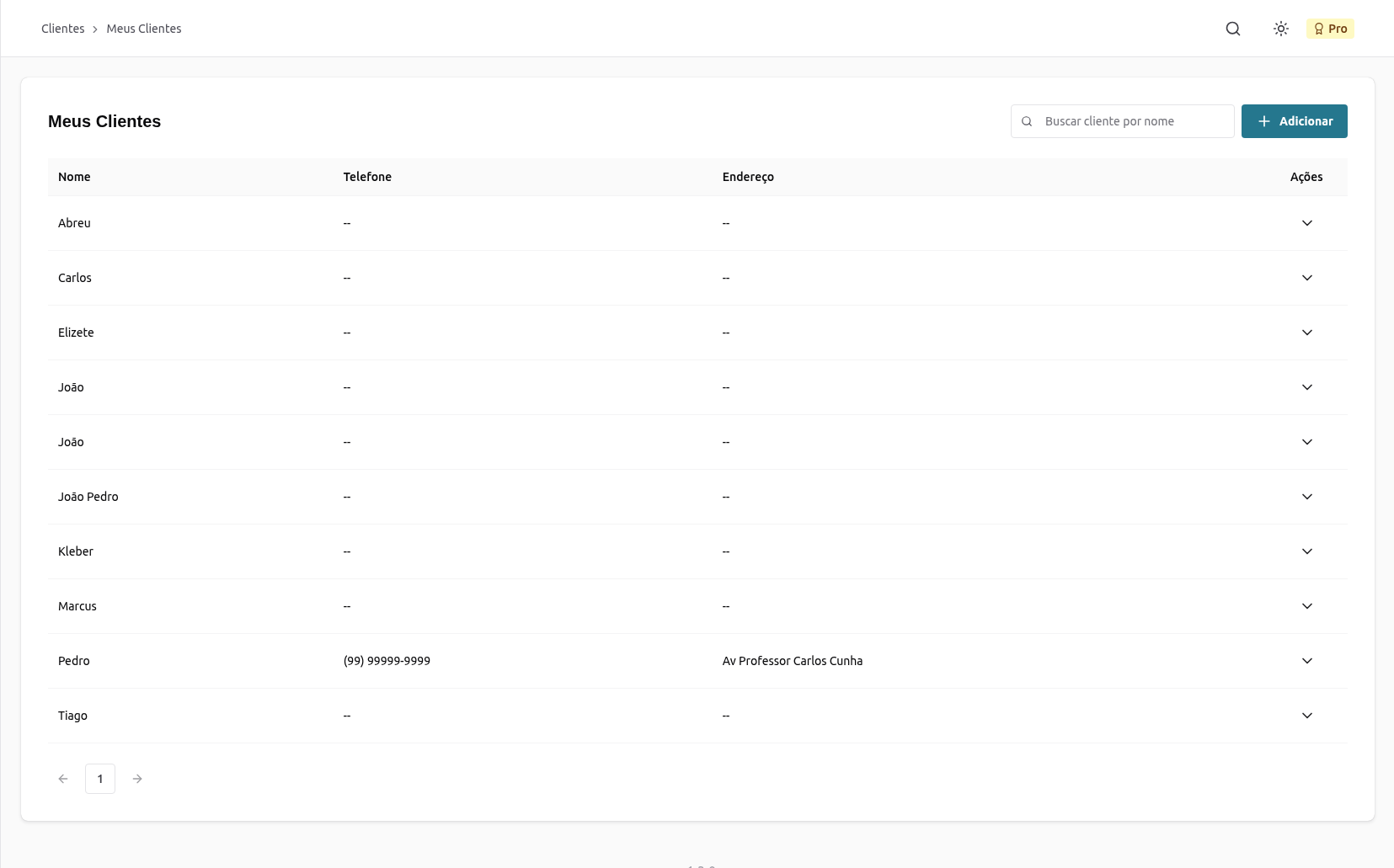Expand actions chevron for Carlos

click(1306, 278)
